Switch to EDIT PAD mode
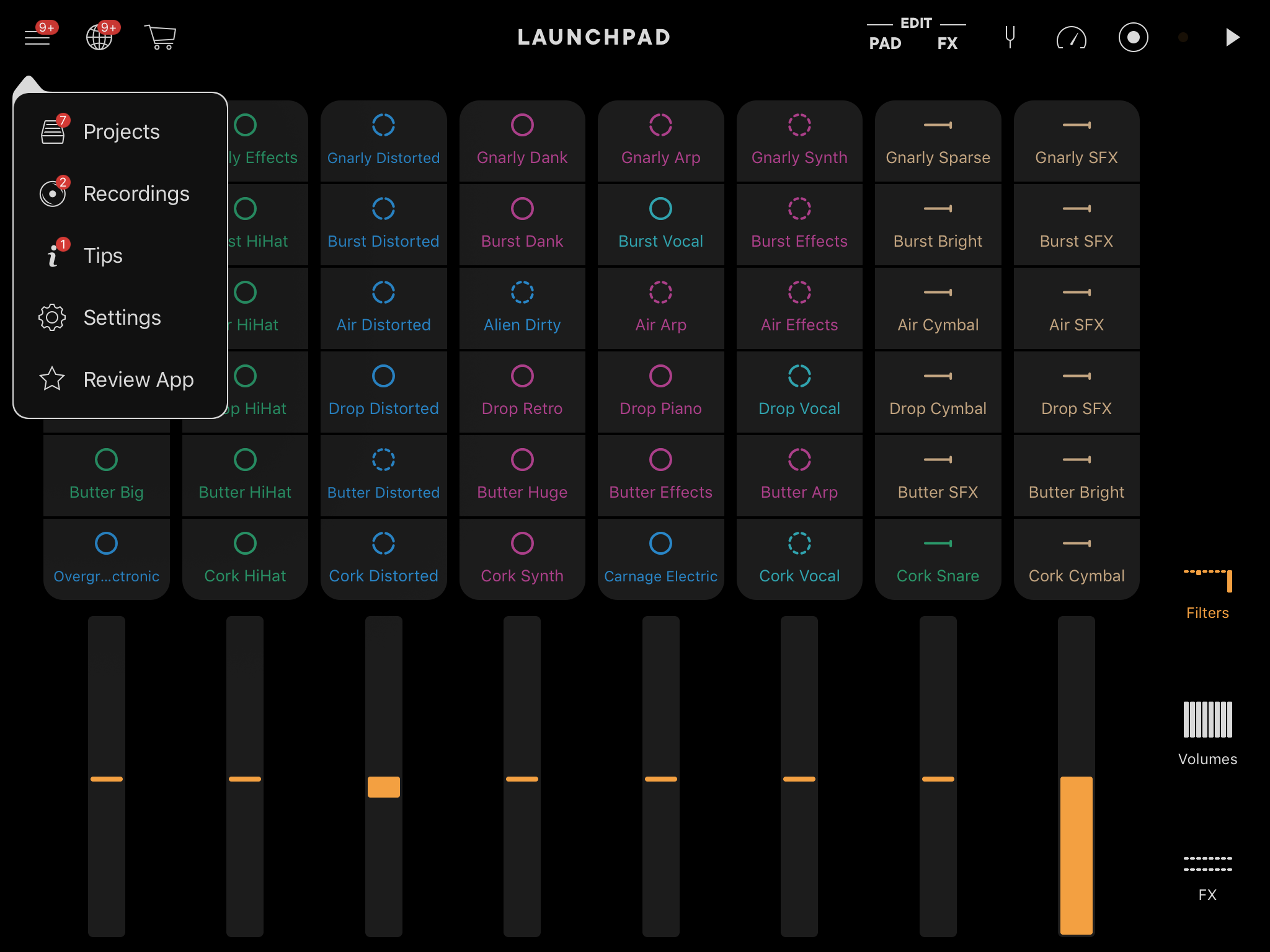The width and height of the screenshot is (1270, 952). tap(885, 43)
